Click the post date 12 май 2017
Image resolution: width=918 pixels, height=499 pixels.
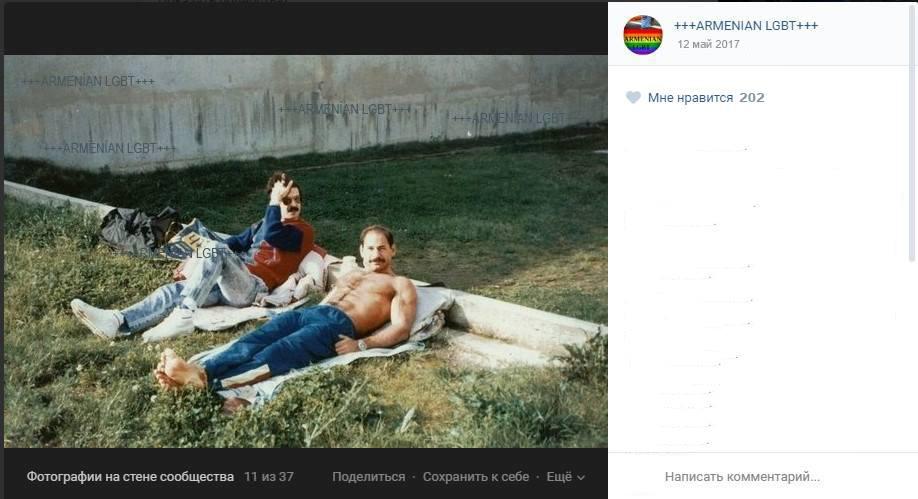[708, 44]
